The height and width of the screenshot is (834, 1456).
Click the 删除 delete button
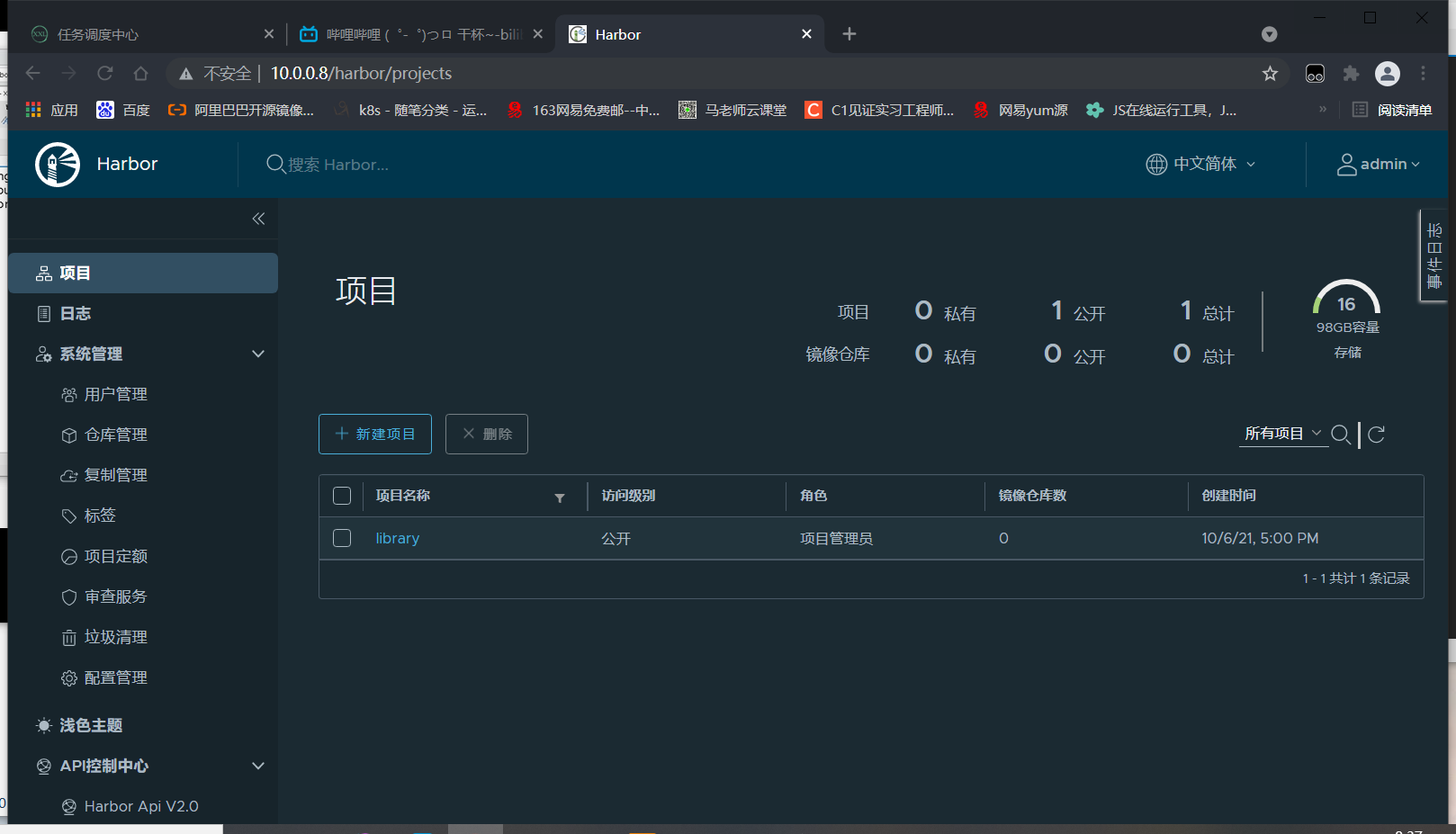click(487, 434)
